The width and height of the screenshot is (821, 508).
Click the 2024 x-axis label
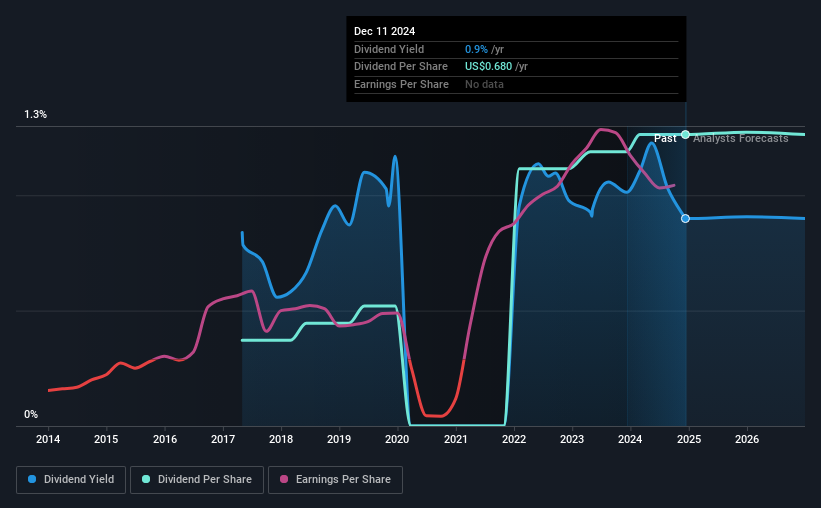click(630, 439)
